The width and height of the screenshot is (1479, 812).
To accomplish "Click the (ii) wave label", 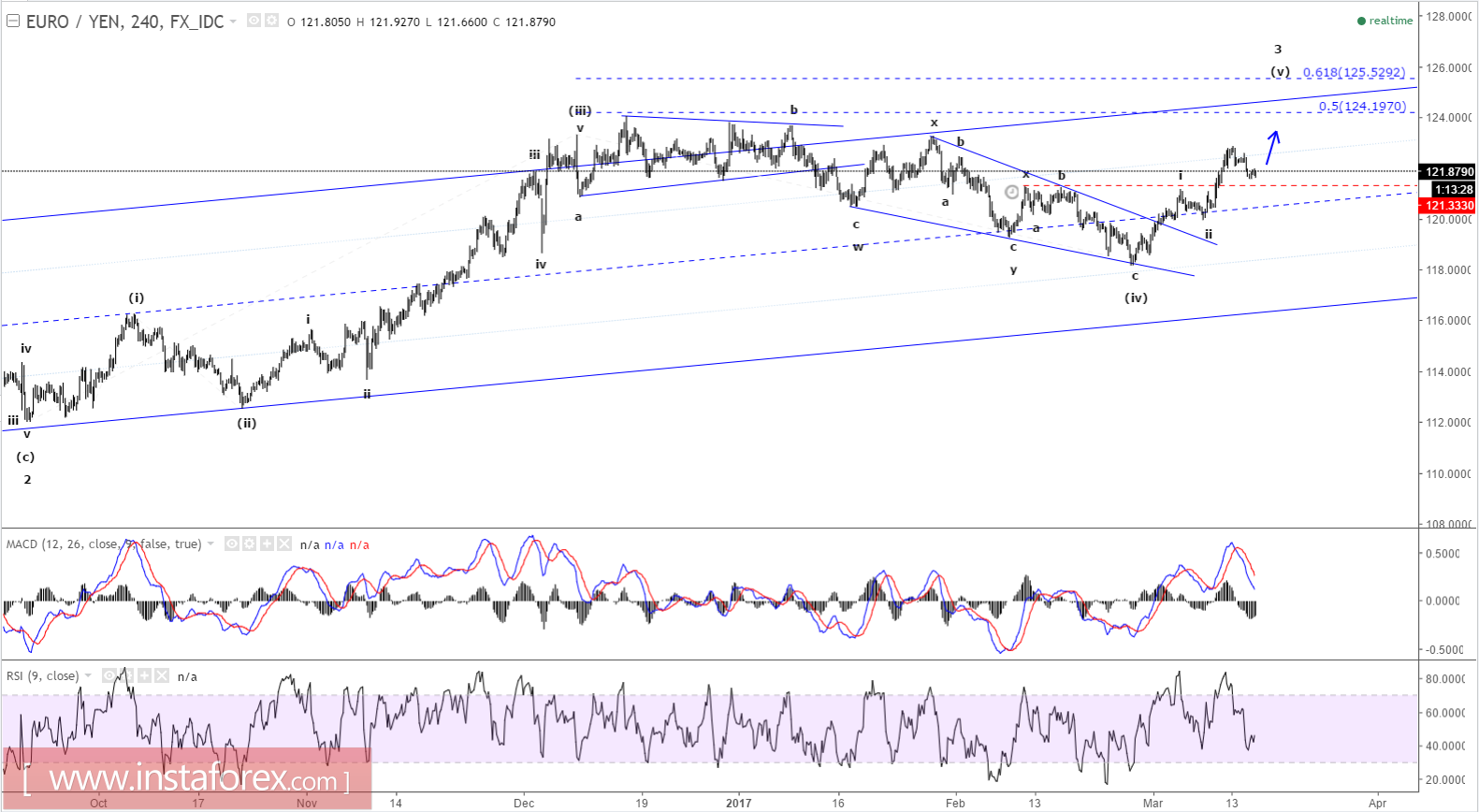I will pos(246,423).
